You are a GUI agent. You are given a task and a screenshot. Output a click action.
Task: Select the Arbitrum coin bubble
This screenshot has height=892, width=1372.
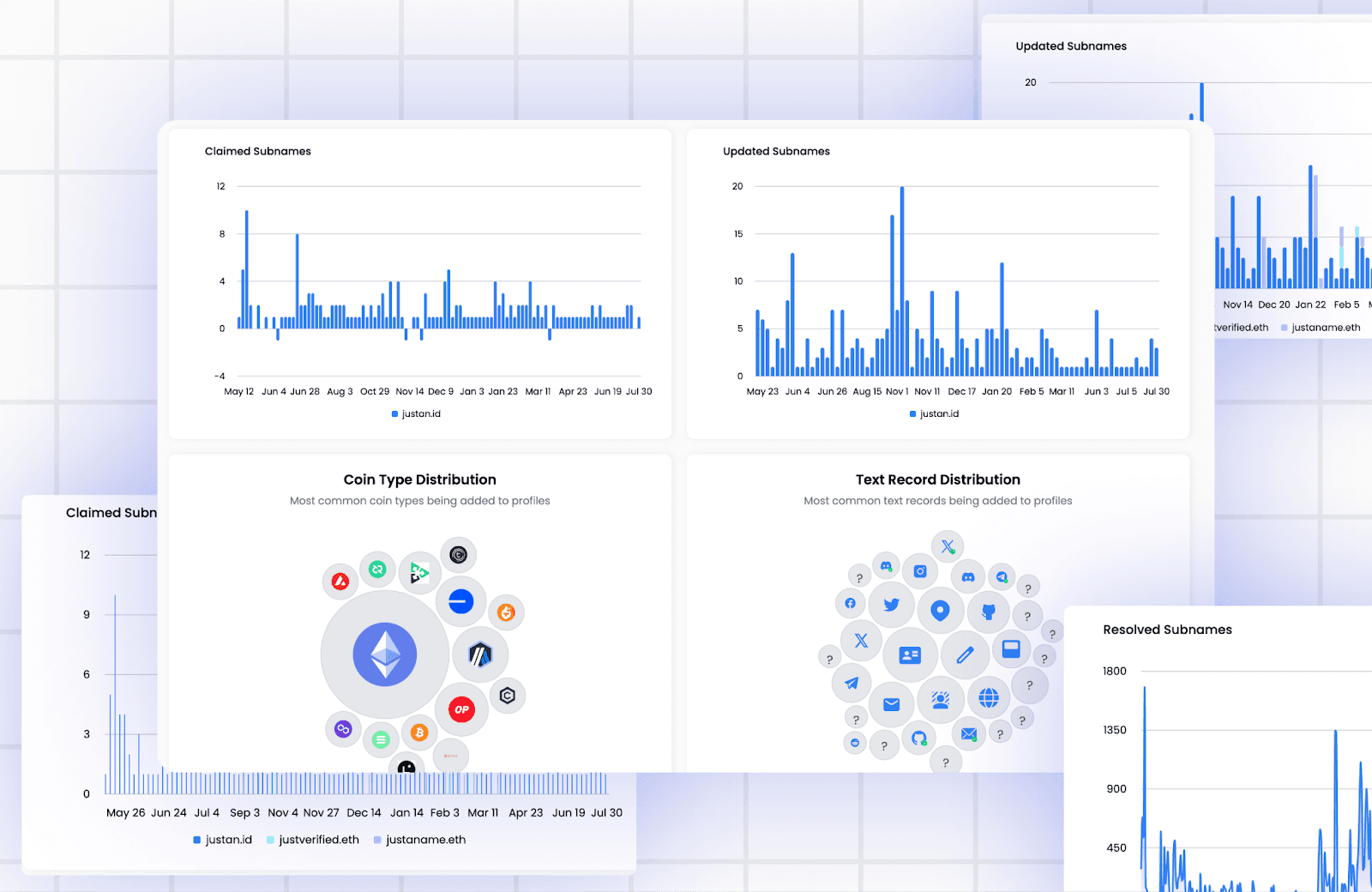480,655
